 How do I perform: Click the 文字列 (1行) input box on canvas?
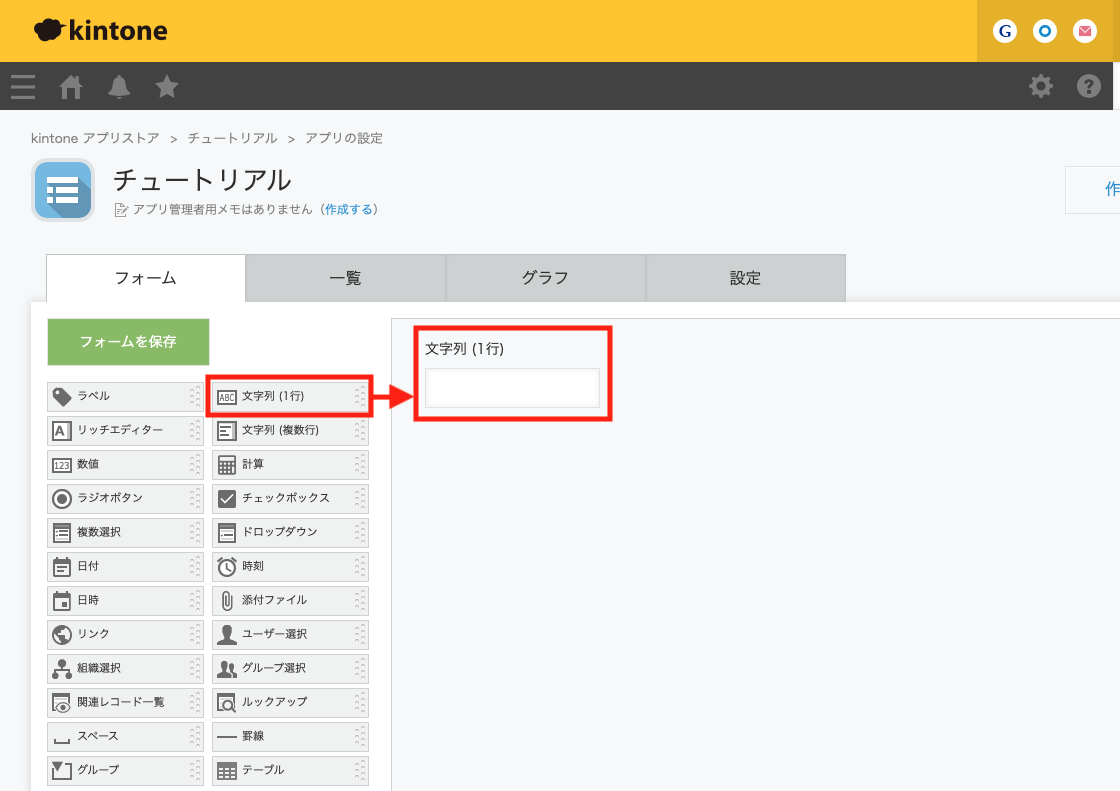click(x=512, y=388)
